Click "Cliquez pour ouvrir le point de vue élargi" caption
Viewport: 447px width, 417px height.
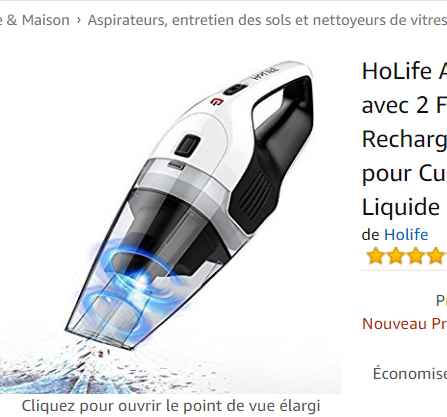[171, 406]
